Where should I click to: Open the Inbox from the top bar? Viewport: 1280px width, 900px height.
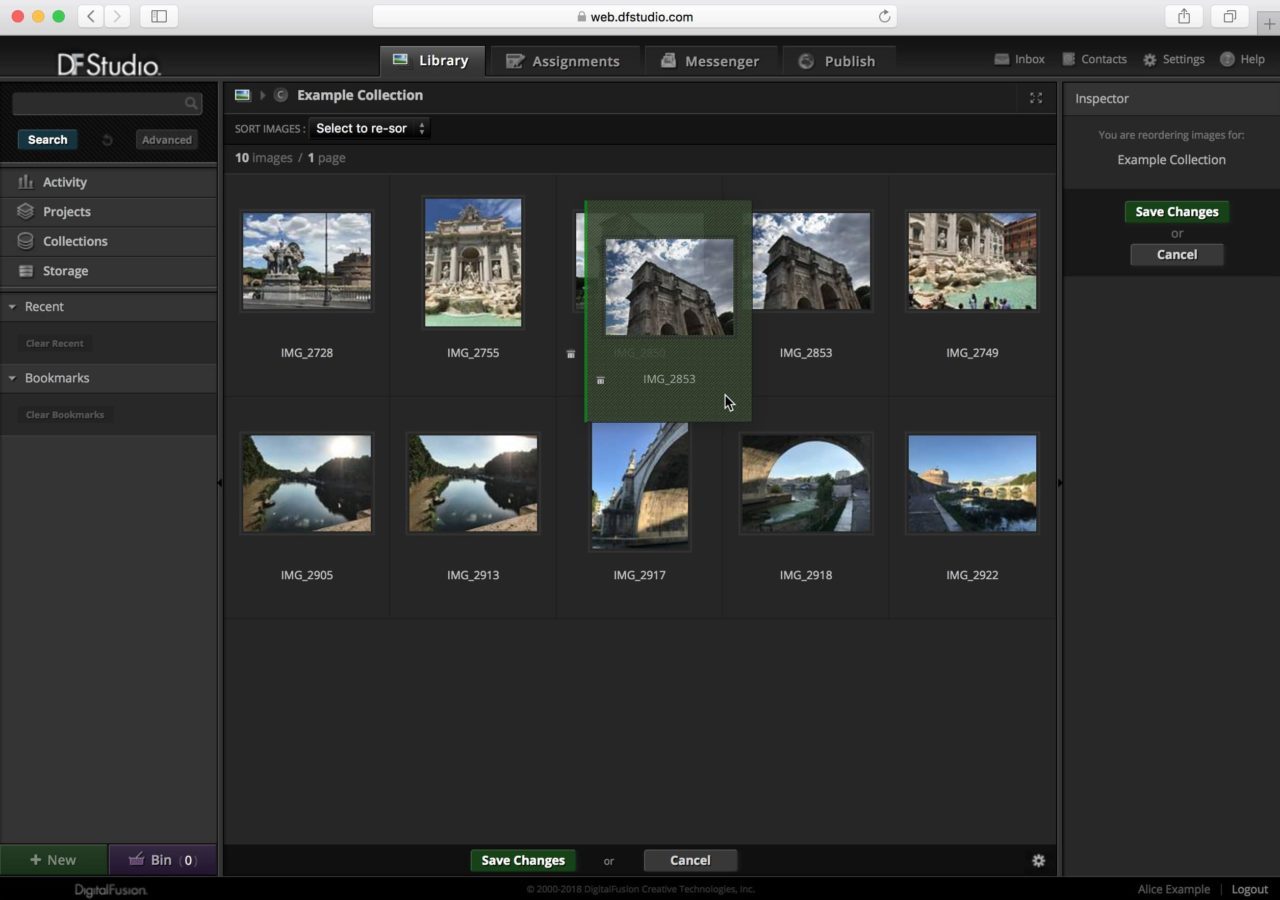click(x=1019, y=59)
